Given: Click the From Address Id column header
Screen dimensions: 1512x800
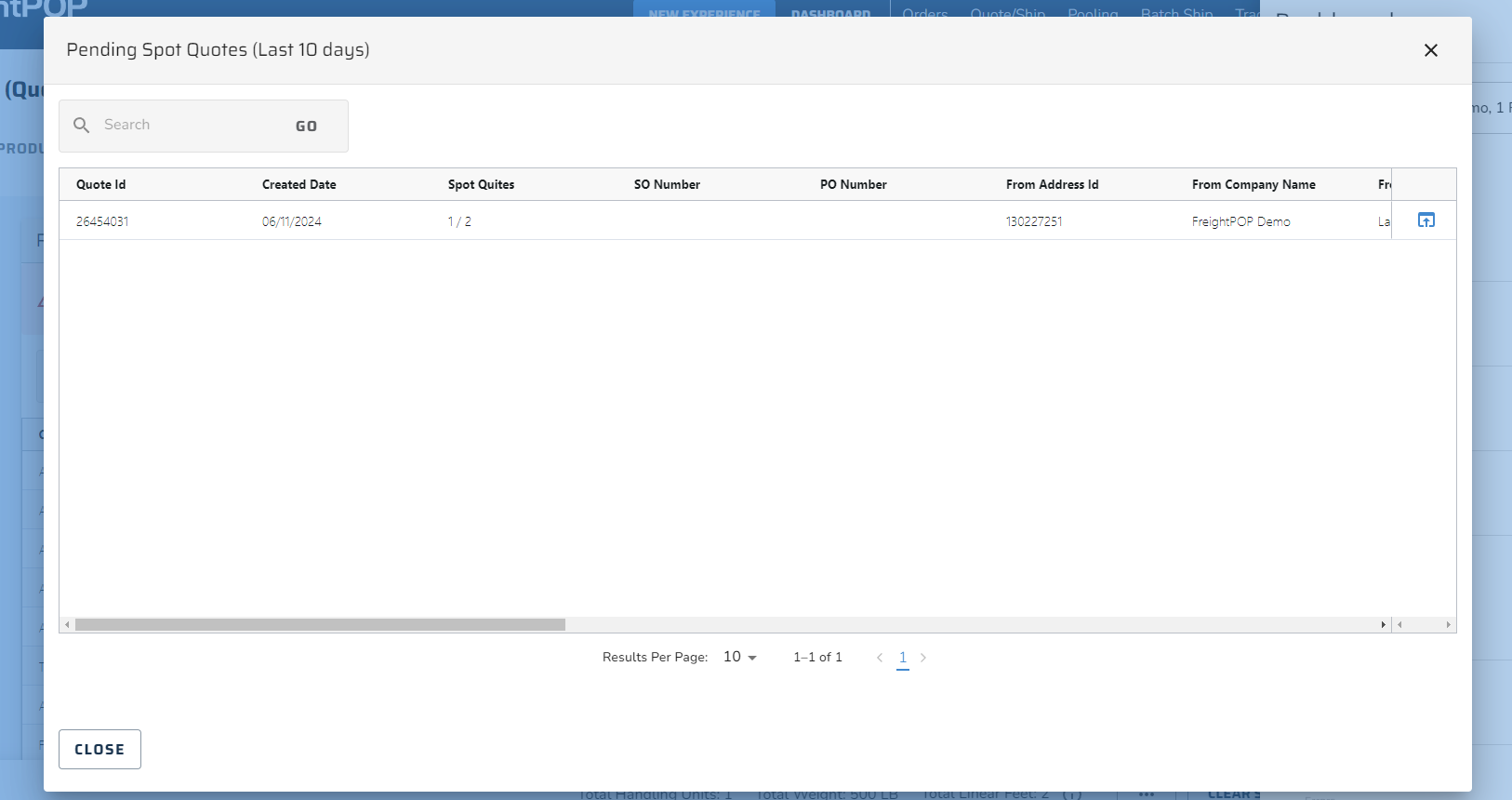Looking at the screenshot, I should (1053, 184).
